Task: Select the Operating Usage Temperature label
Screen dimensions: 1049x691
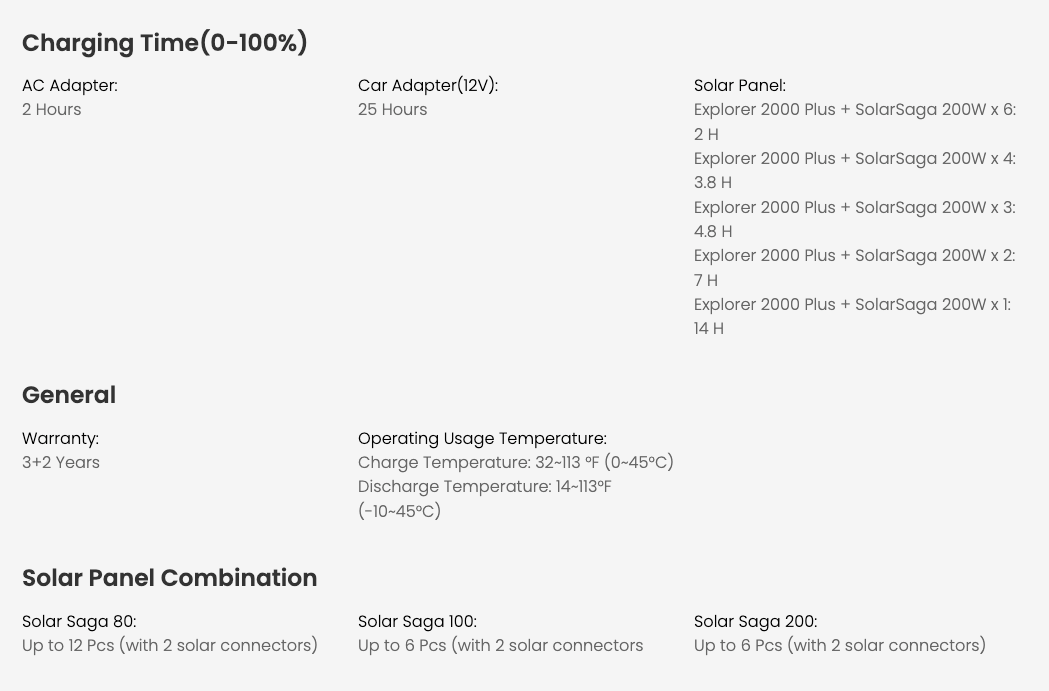Action: [x=482, y=439]
